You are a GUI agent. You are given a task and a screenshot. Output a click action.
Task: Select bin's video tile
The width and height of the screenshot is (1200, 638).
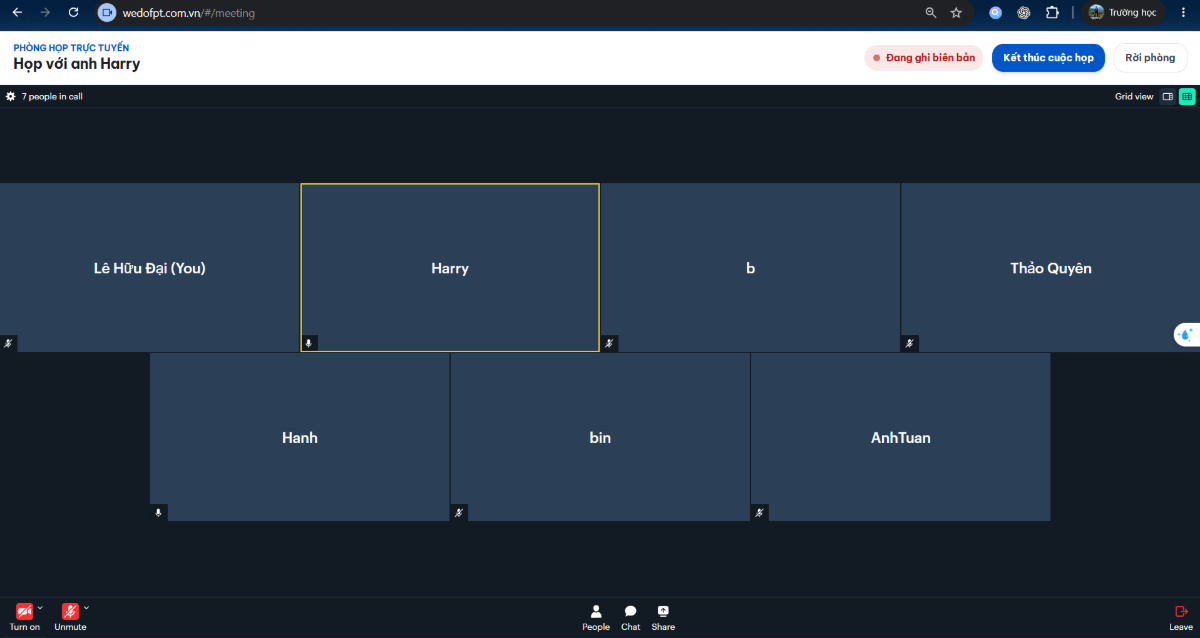[600, 437]
